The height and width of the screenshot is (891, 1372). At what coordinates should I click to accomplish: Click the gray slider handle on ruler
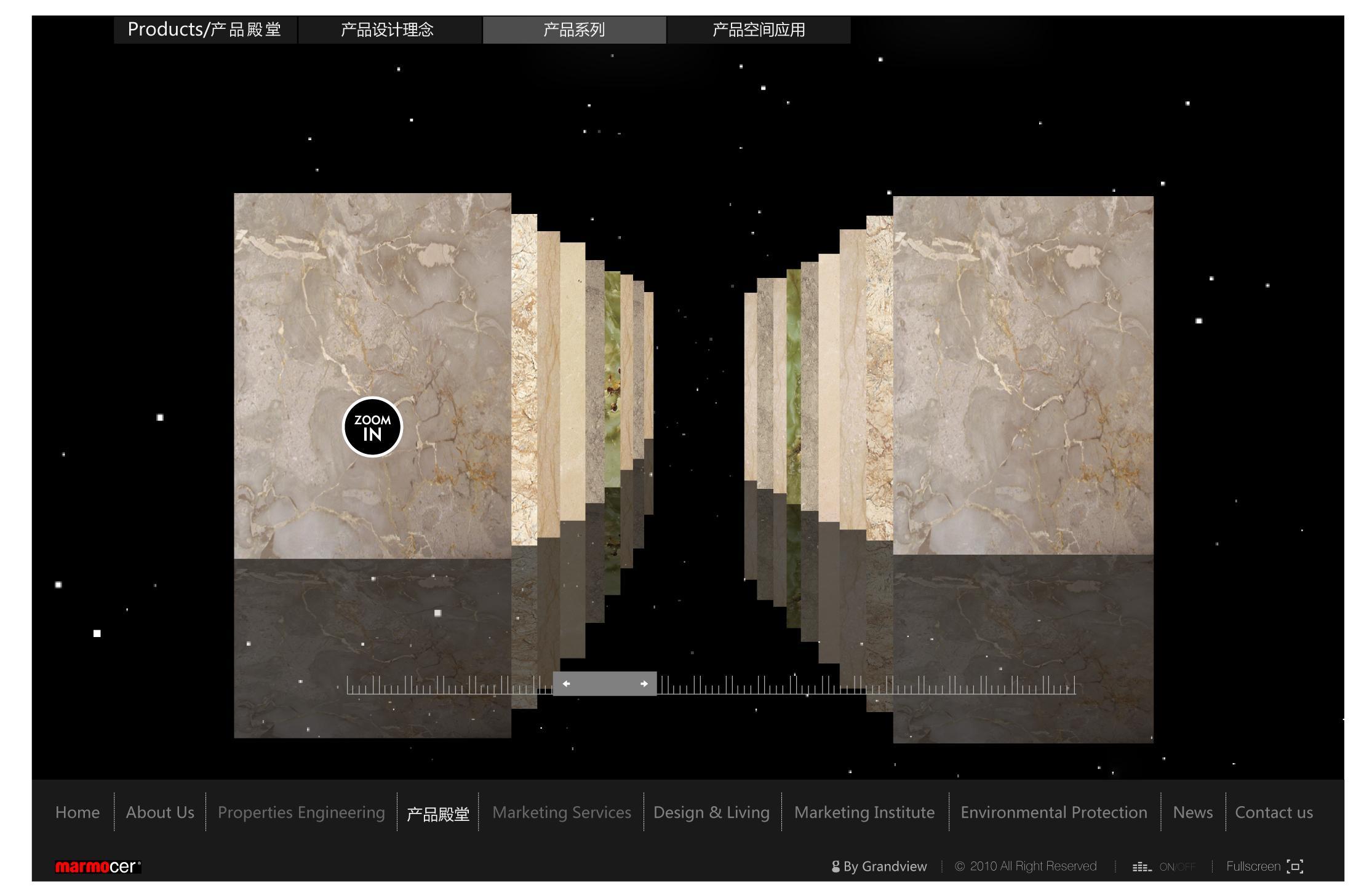(605, 684)
